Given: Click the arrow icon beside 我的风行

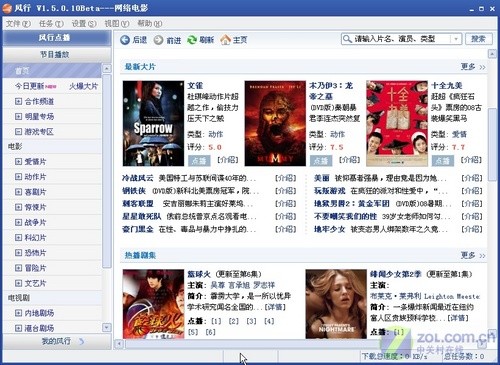Looking at the screenshot, I should tap(81, 341).
